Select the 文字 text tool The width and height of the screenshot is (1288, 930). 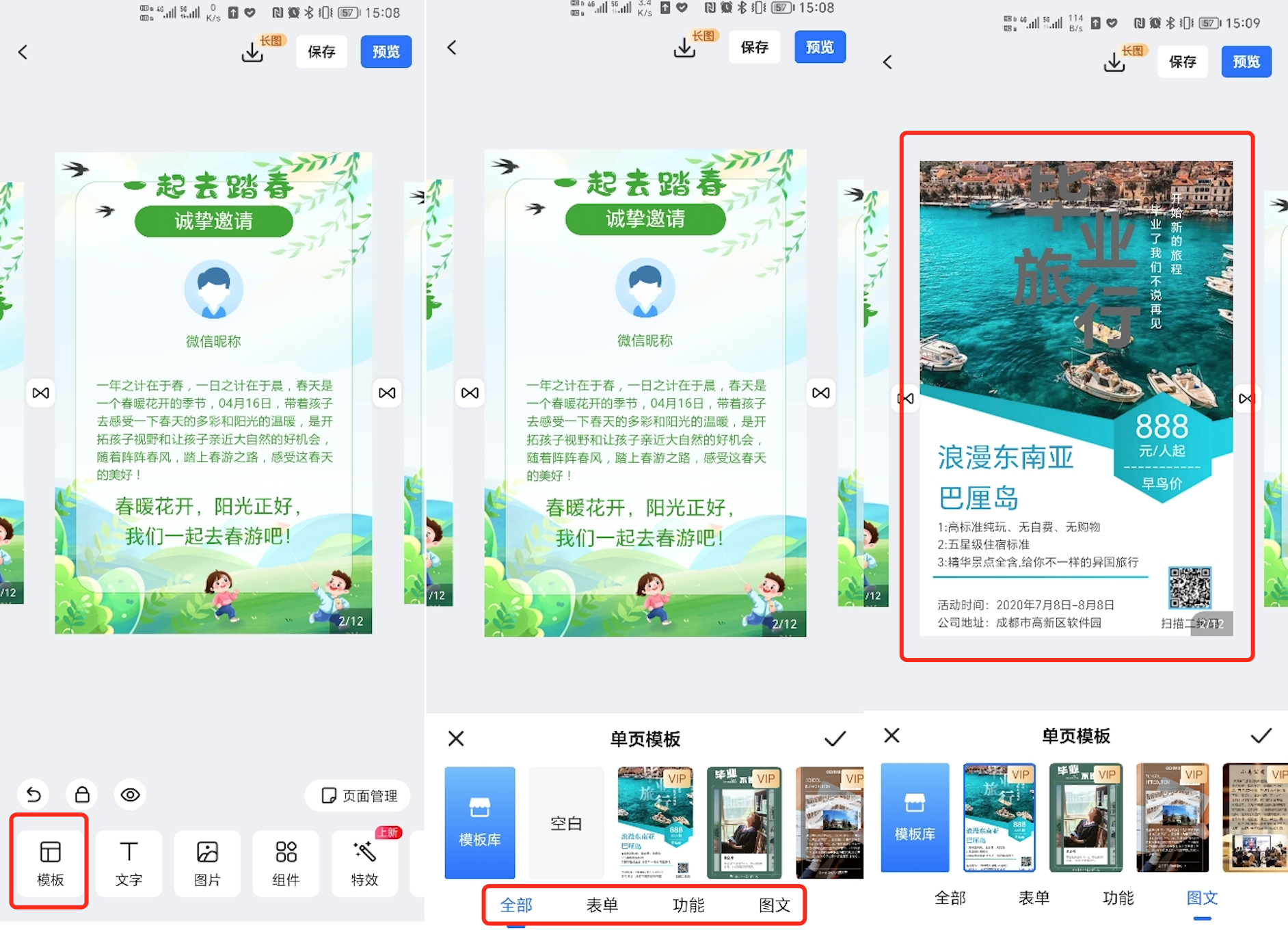[129, 862]
